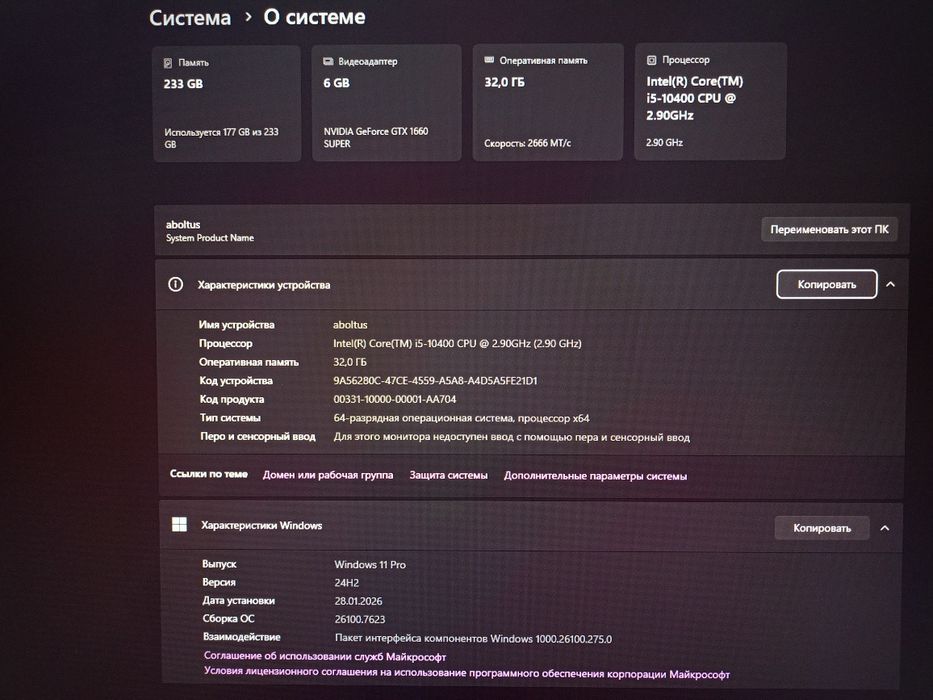
Task: Collapse the Характеристики устройства section chevron
Action: click(890, 285)
